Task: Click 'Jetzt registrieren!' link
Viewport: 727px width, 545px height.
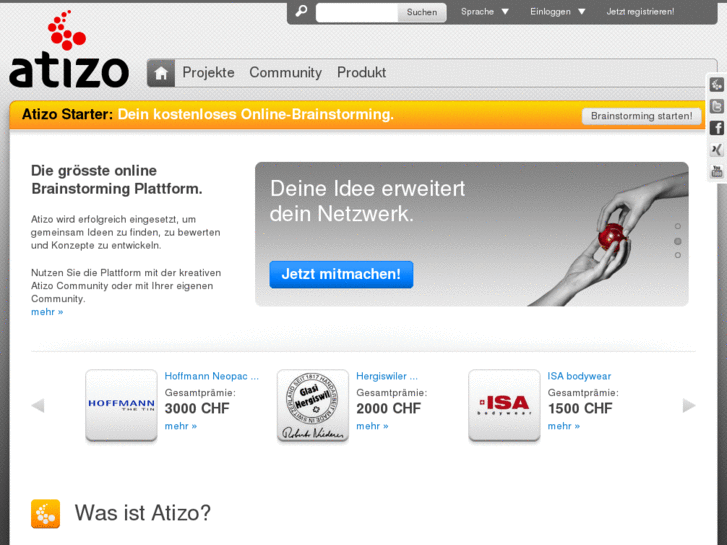Action: (x=640, y=12)
